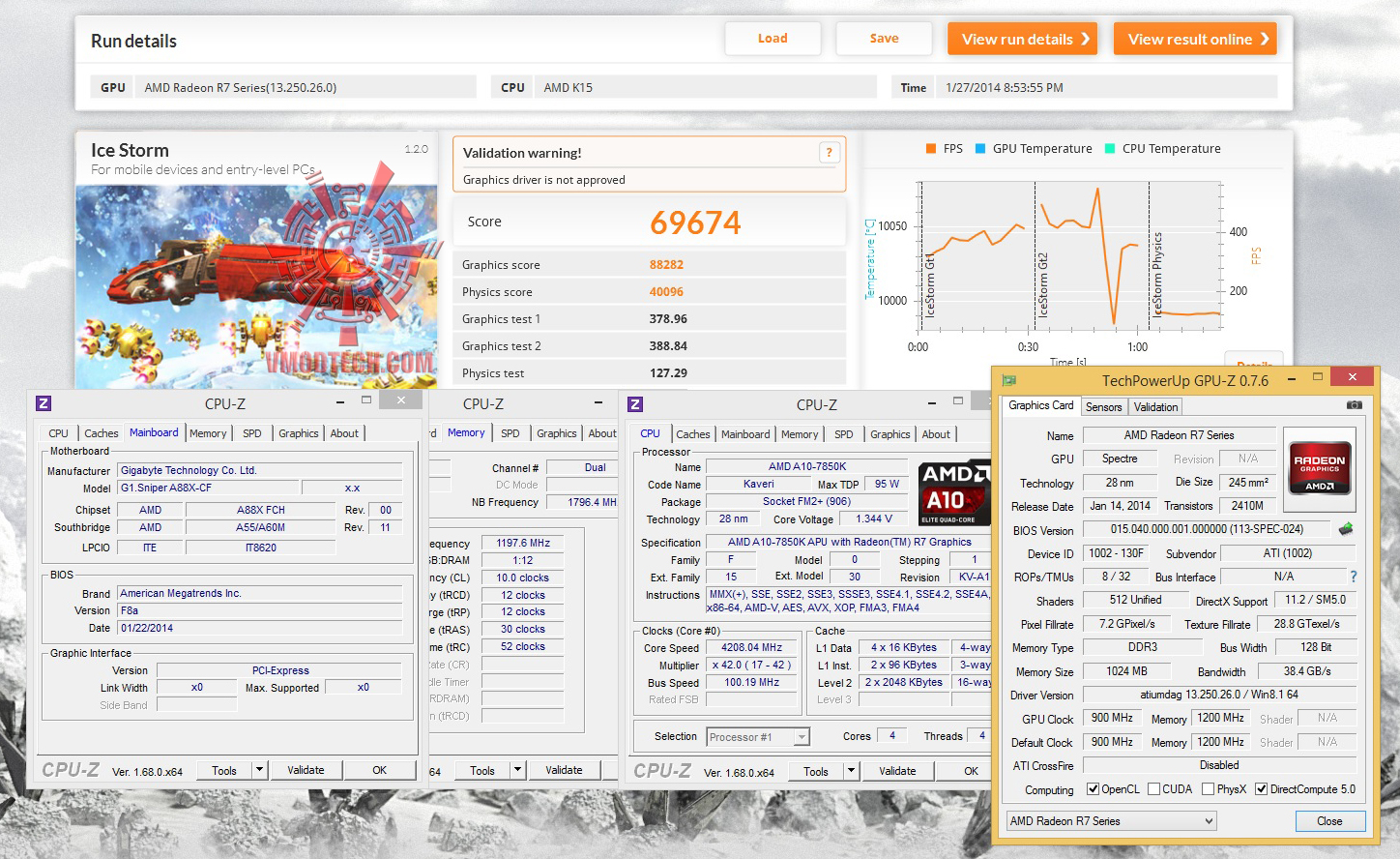
Task: Expand the Tools arrow in Mainboard CPU-Z window
Action: [x=259, y=770]
